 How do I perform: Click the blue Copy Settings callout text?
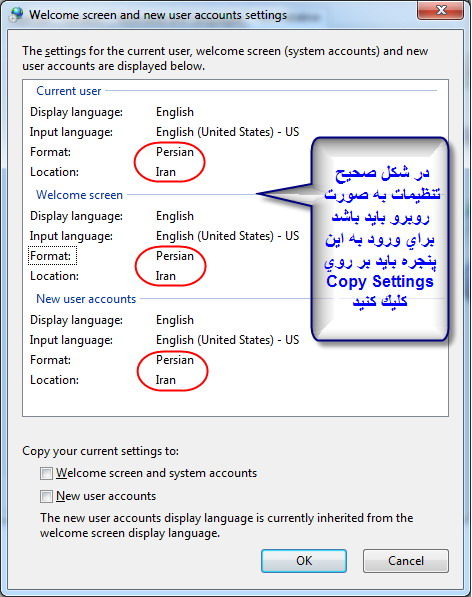tap(380, 281)
